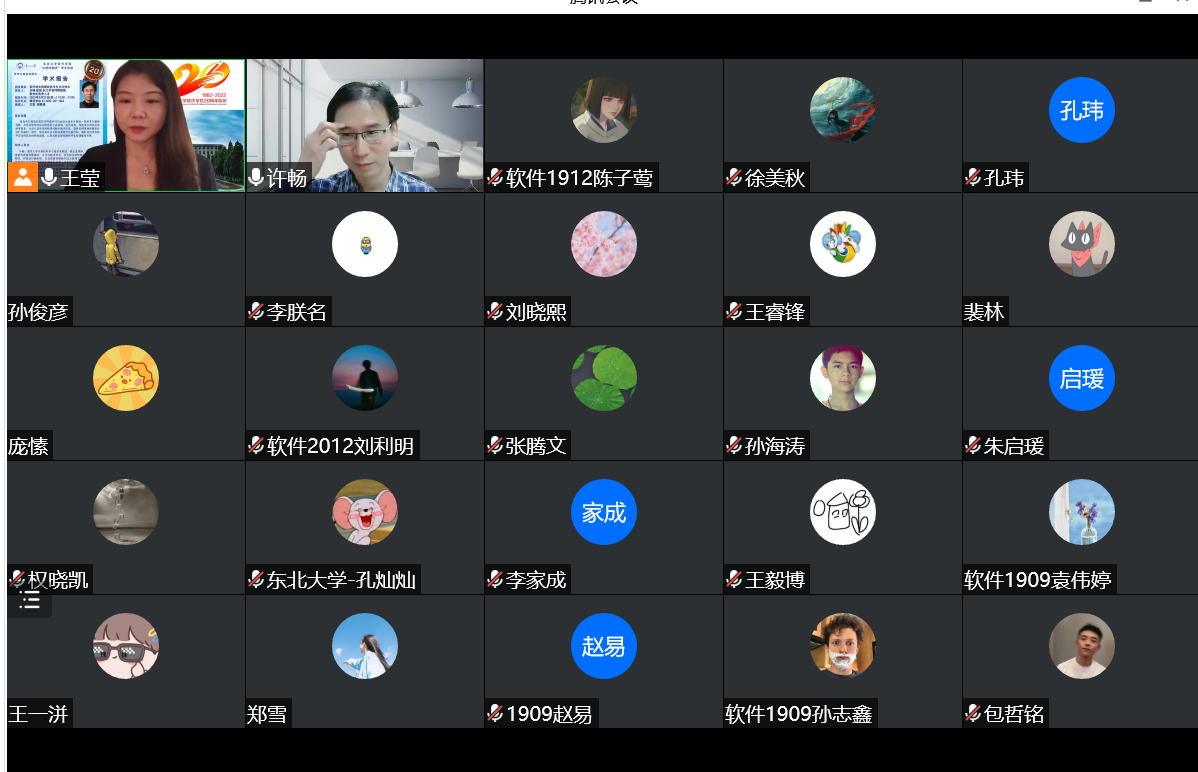
Task: Click the muted mic icon beside 包哲铭
Action: pyautogui.click(x=973, y=714)
